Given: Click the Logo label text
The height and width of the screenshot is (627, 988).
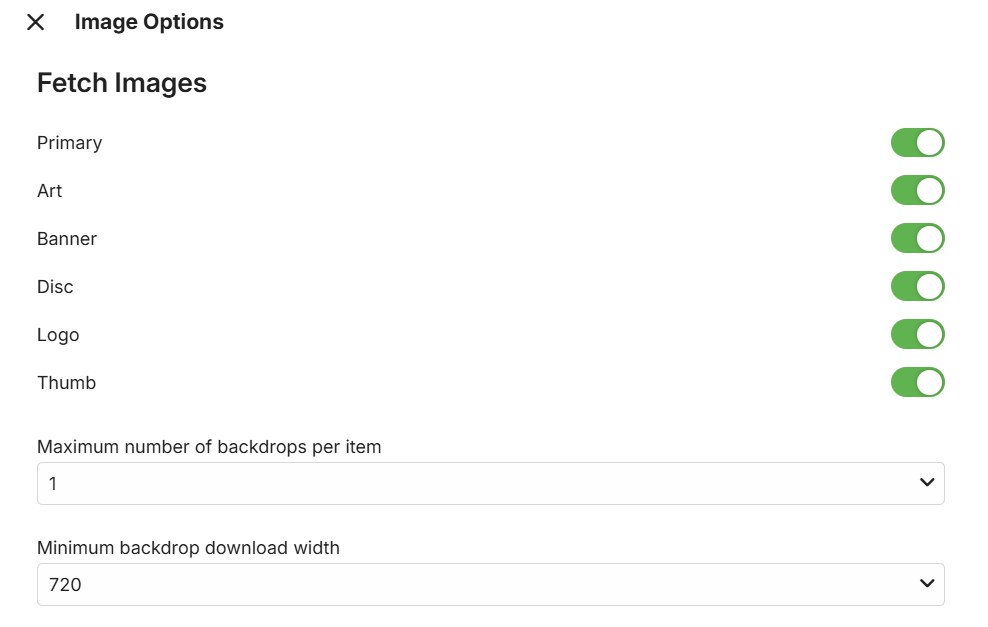Looking at the screenshot, I should (58, 335).
